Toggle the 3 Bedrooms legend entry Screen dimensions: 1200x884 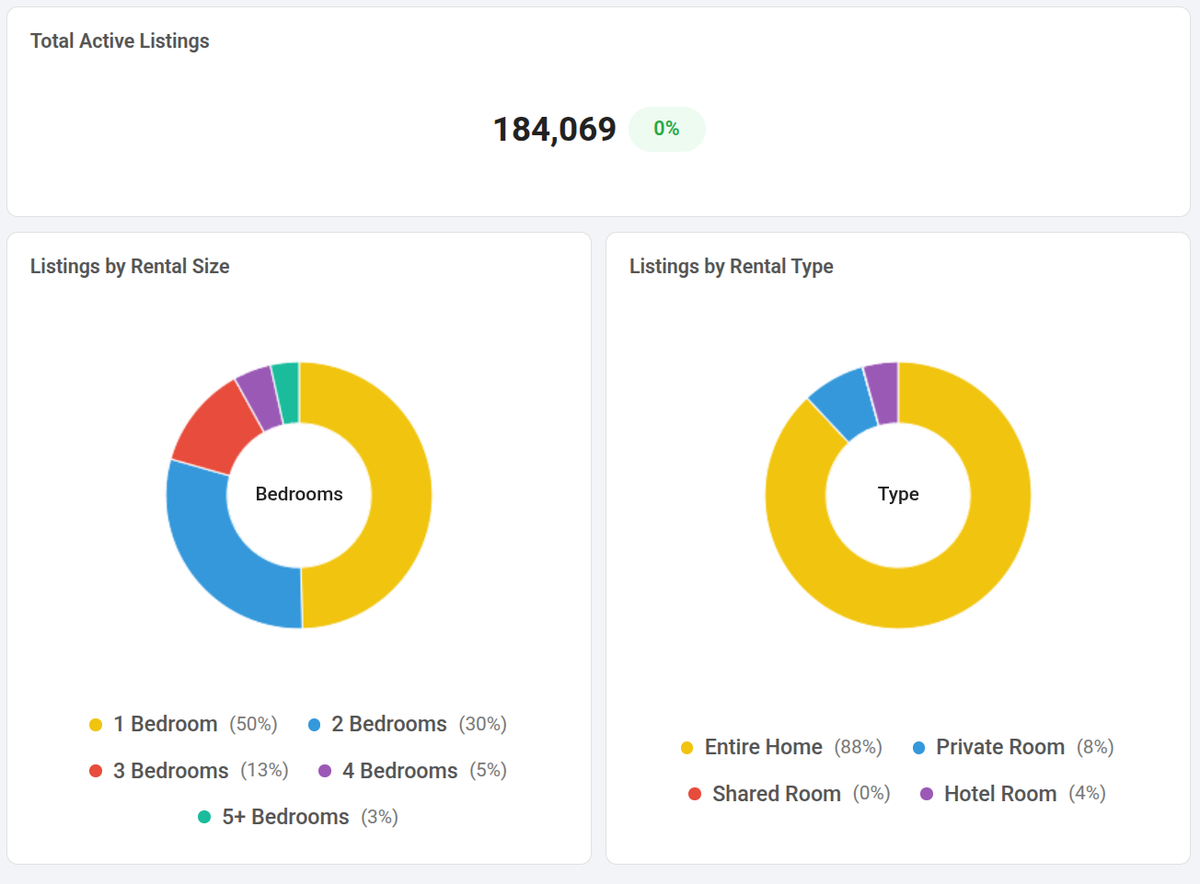coord(189,771)
